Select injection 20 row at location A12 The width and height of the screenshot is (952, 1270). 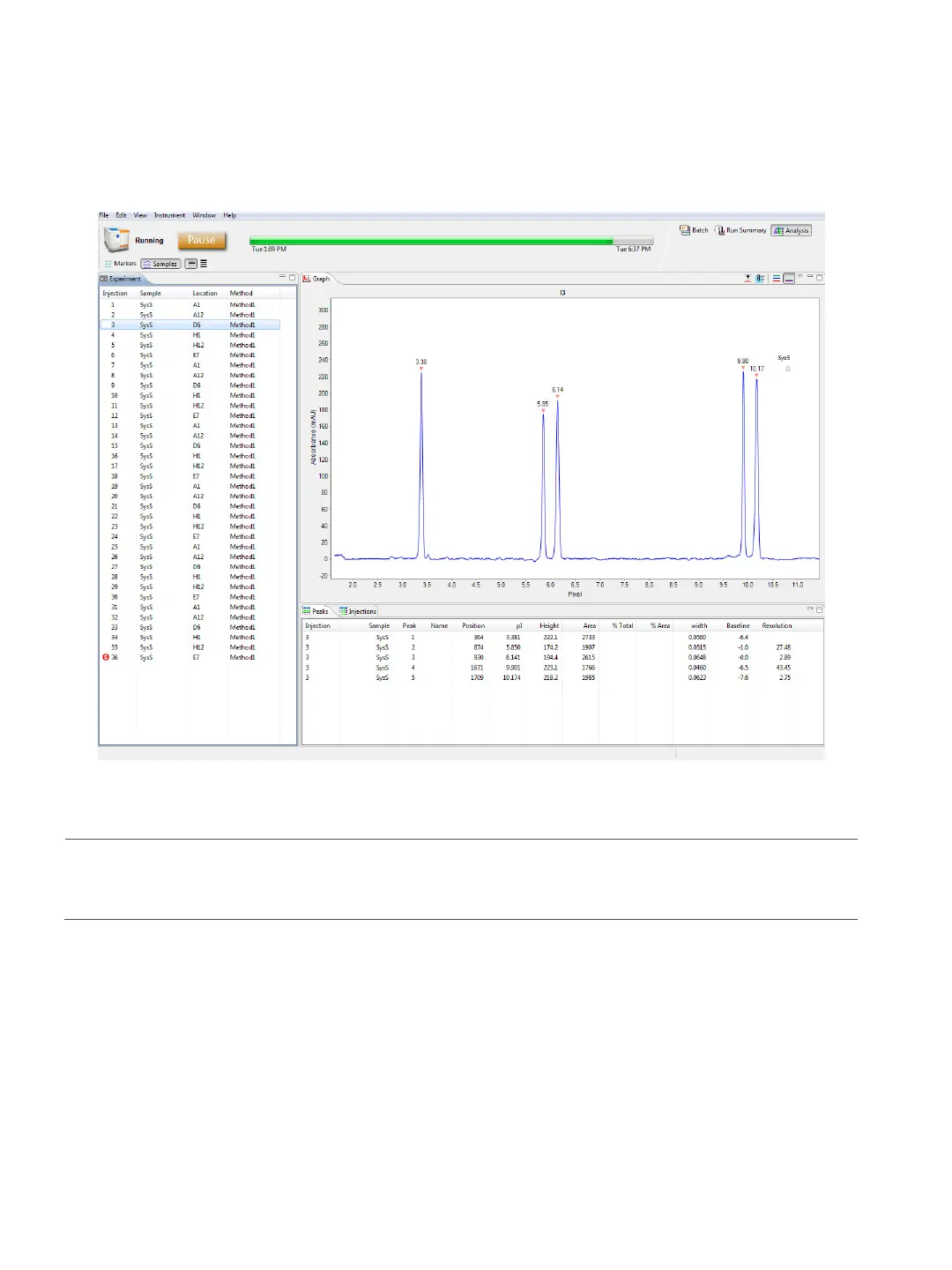click(x=190, y=497)
